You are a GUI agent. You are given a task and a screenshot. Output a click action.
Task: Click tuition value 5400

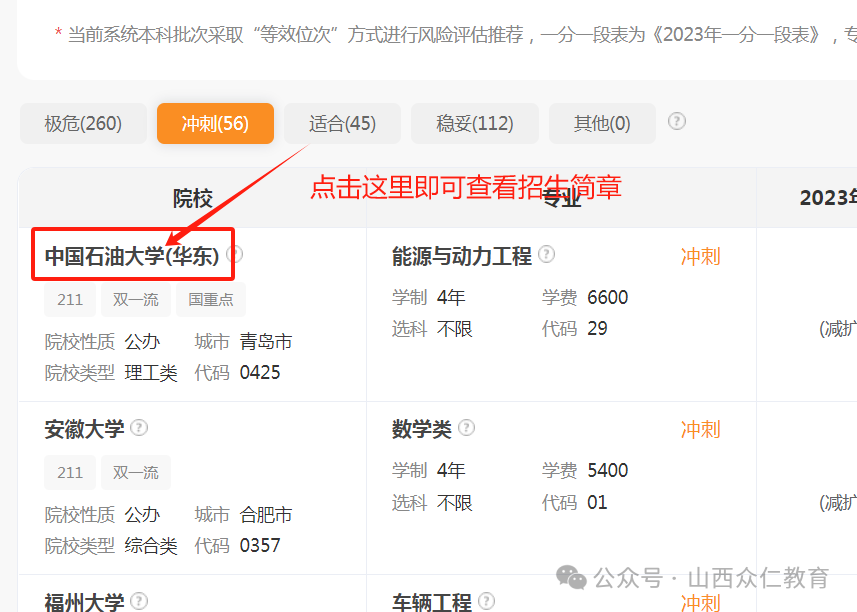click(x=607, y=470)
